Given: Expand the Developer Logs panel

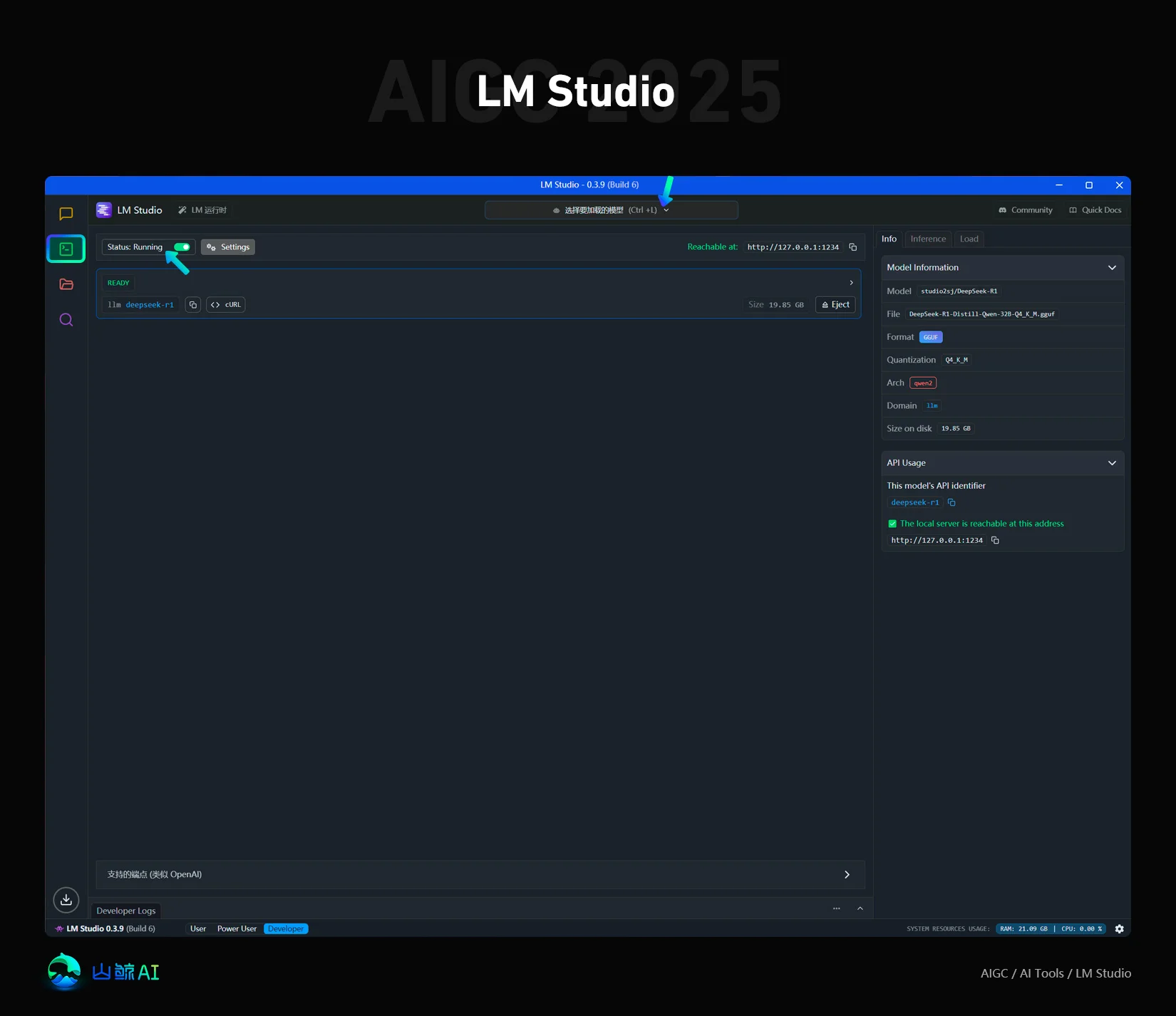Looking at the screenshot, I should [x=860, y=908].
